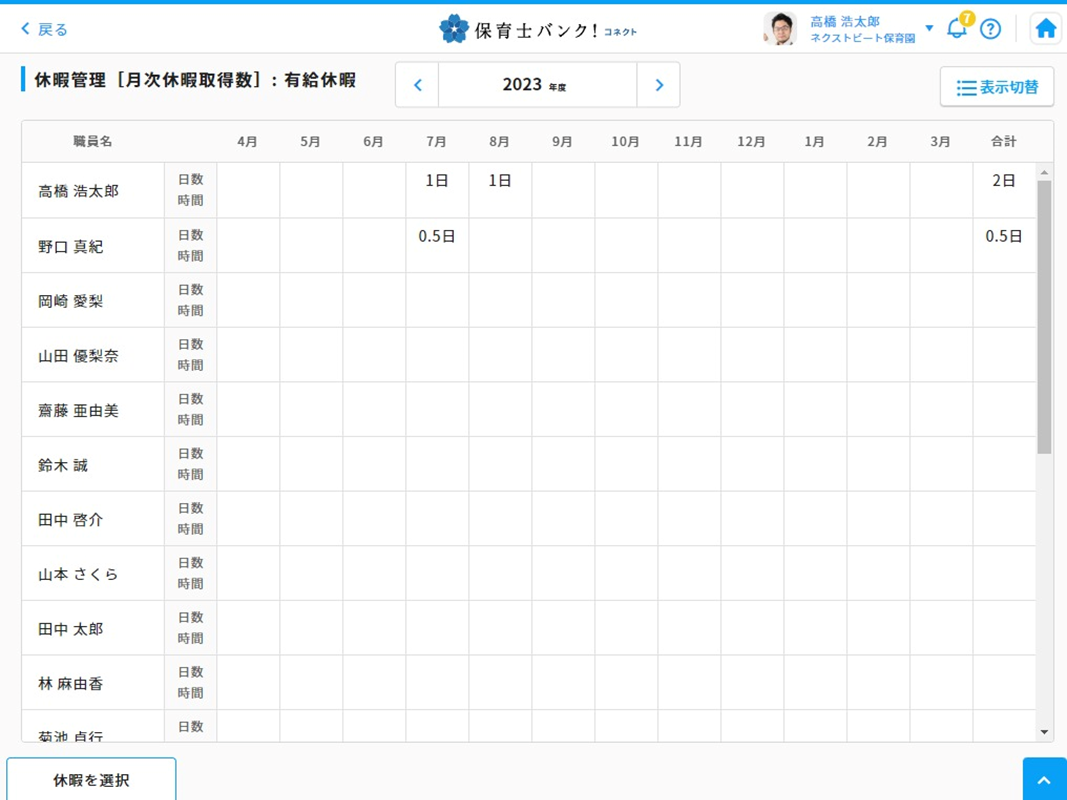The height and width of the screenshot is (800, 1067).
Task: Click the user profile avatar photo
Action: pos(779,29)
